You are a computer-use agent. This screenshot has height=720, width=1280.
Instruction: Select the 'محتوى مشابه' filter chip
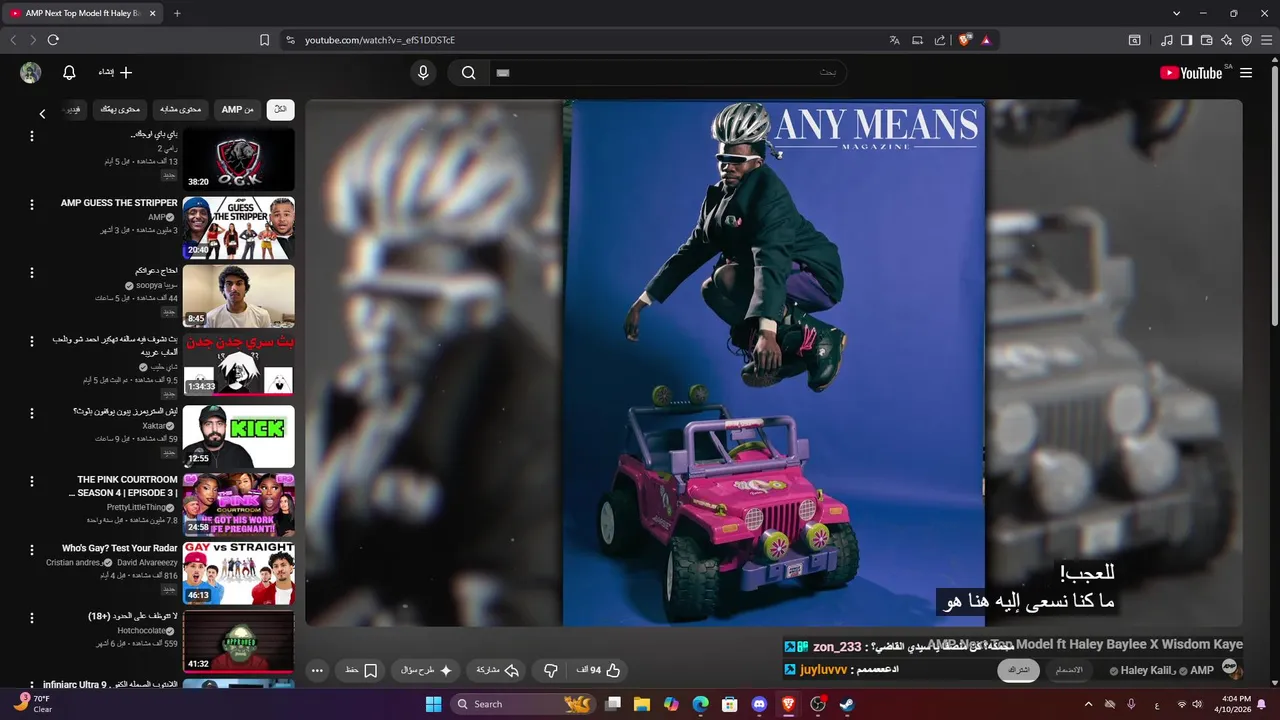tap(181, 109)
